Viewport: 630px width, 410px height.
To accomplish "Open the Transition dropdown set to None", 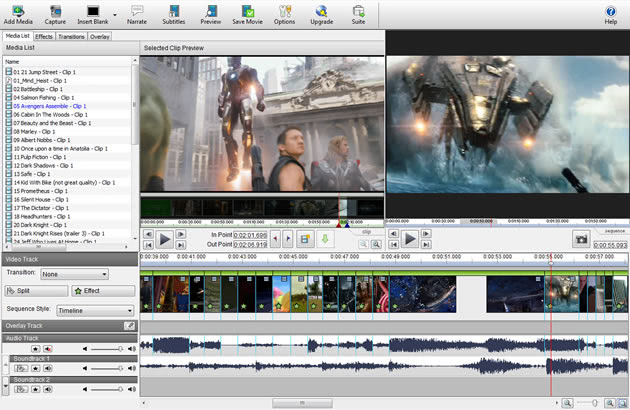I will pos(74,274).
